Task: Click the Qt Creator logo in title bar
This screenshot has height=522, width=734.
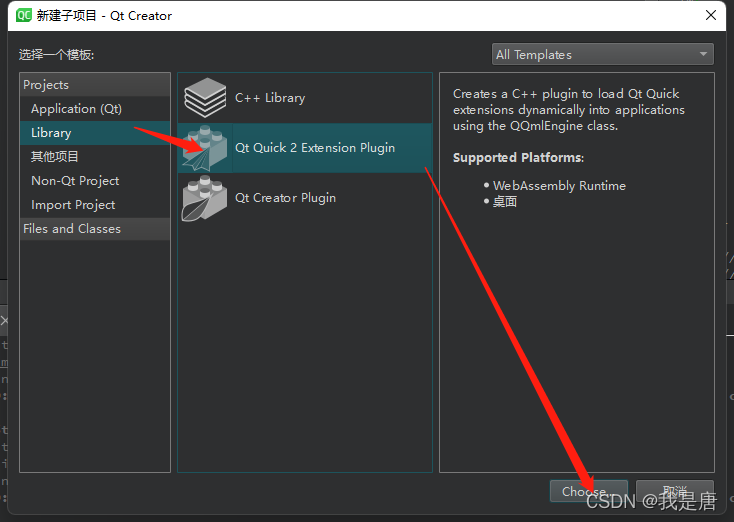Action: [23, 15]
